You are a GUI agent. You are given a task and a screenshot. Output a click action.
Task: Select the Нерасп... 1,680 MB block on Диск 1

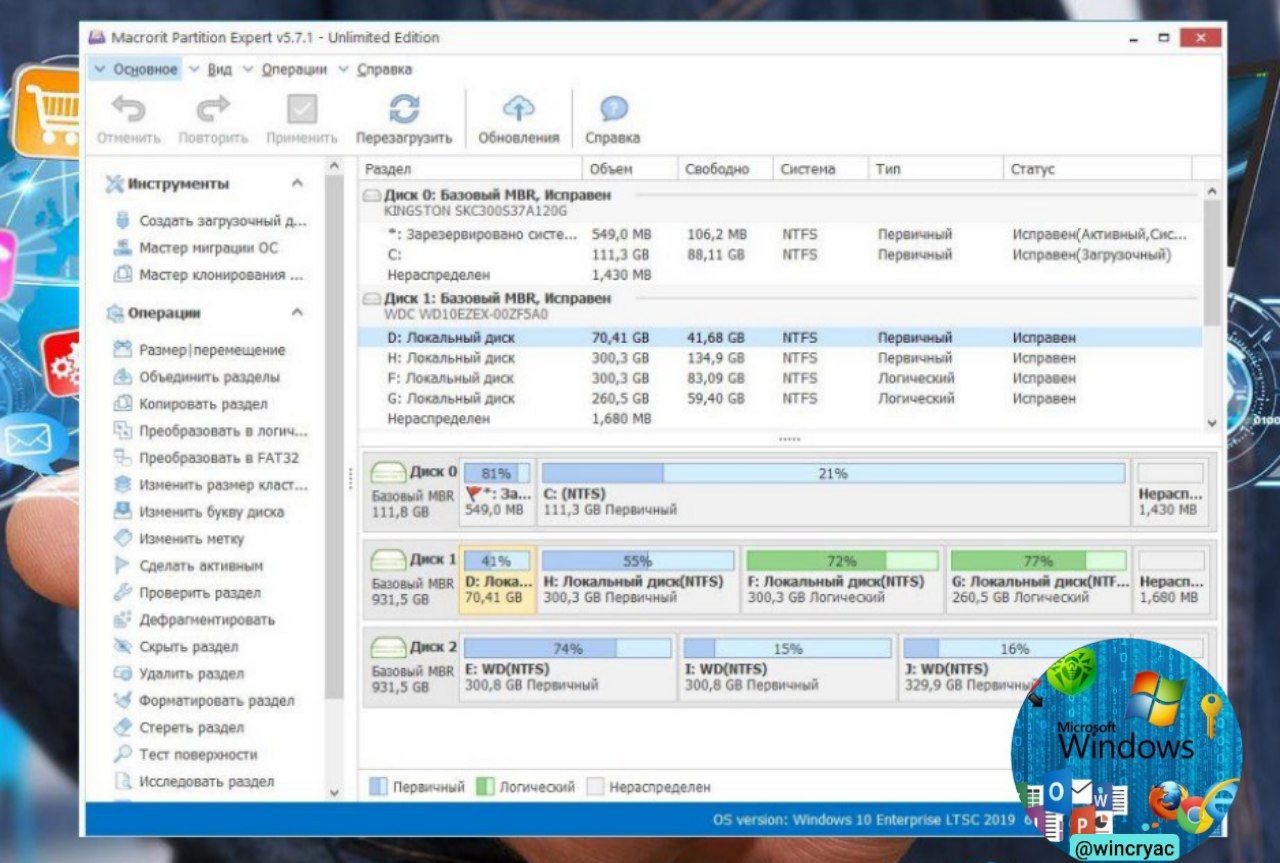(1171, 580)
